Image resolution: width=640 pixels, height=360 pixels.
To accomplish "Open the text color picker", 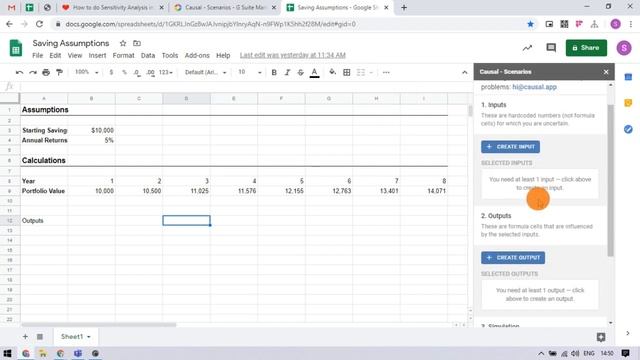I will pos(314,73).
